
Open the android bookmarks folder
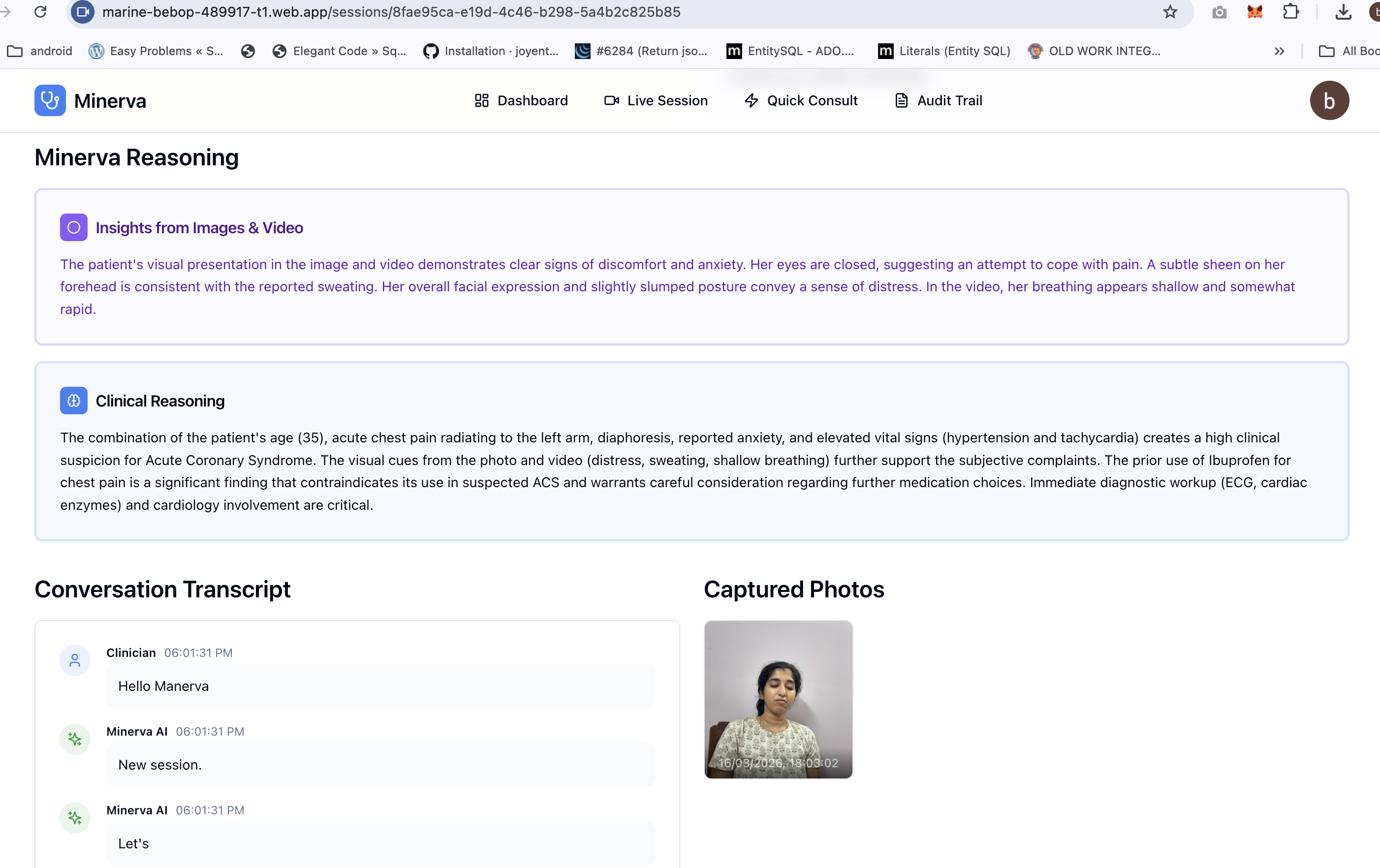click(x=39, y=51)
